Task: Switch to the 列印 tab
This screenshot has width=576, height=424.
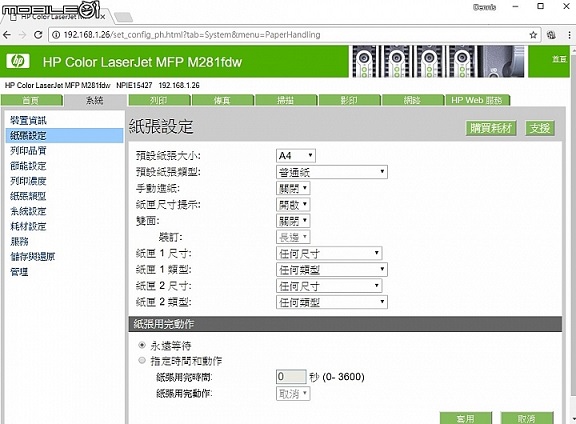Action: (x=159, y=100)
